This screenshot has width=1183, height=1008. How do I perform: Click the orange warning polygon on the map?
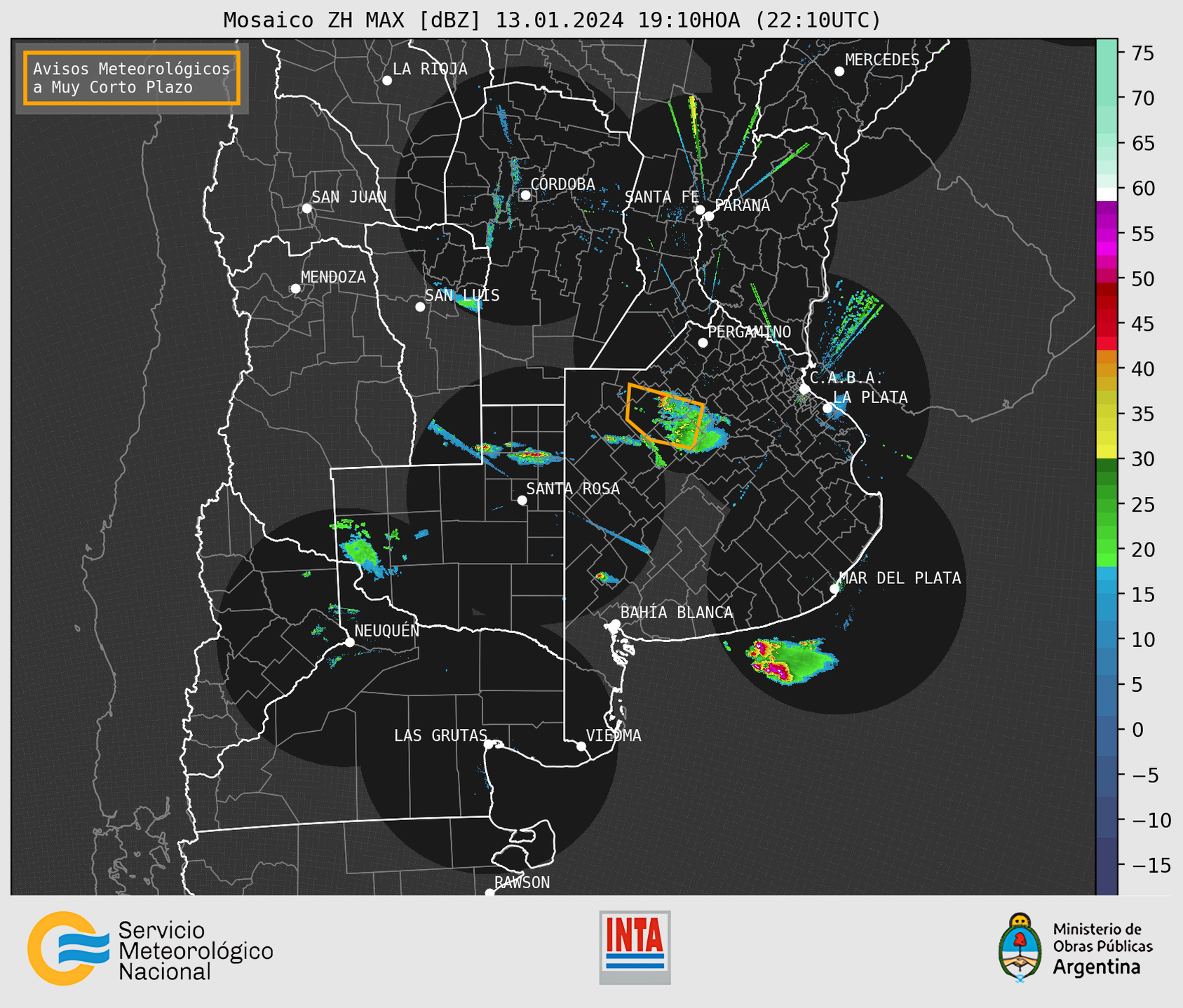pos(664,416)
